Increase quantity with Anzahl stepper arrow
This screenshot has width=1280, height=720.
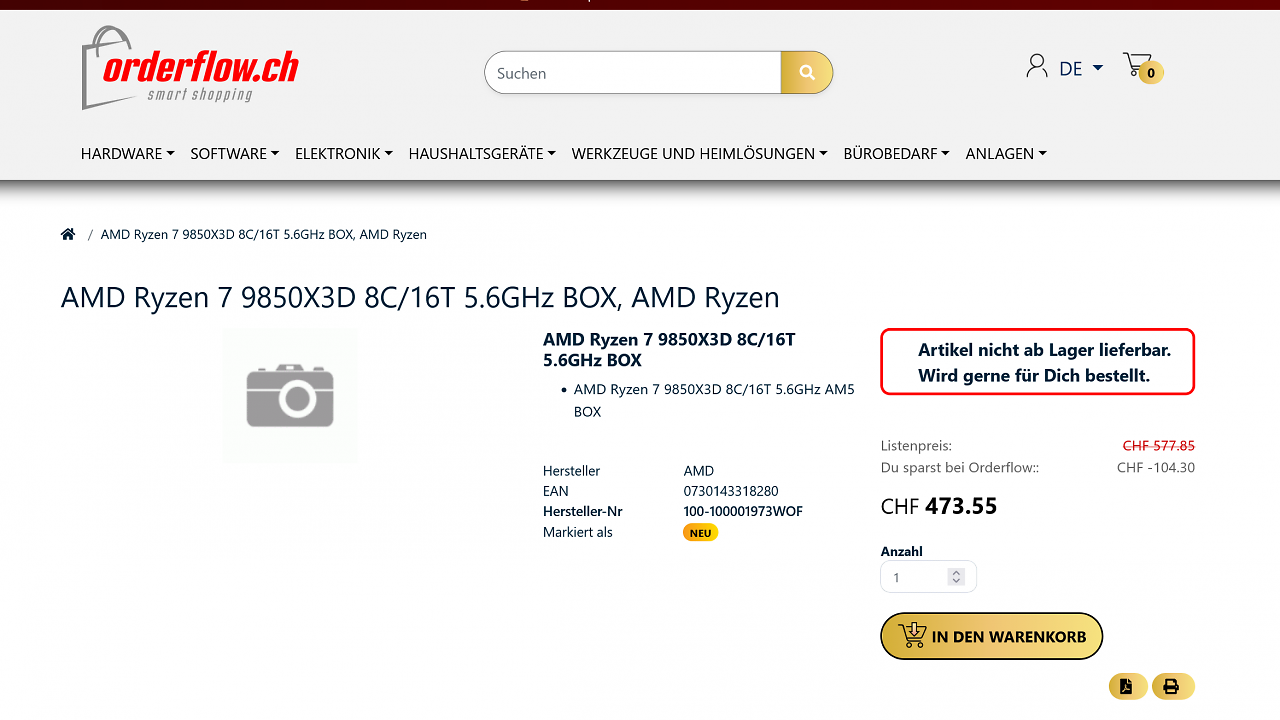(x=956, y=573)
